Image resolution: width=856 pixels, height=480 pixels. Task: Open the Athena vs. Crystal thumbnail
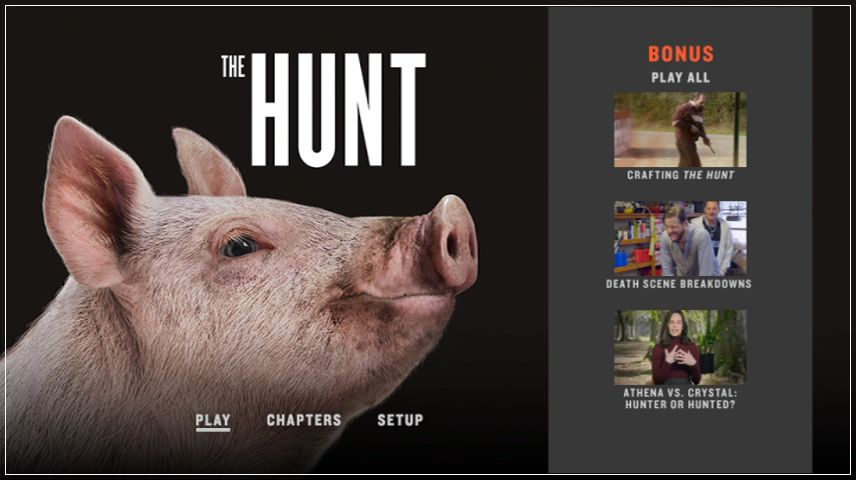680,347
